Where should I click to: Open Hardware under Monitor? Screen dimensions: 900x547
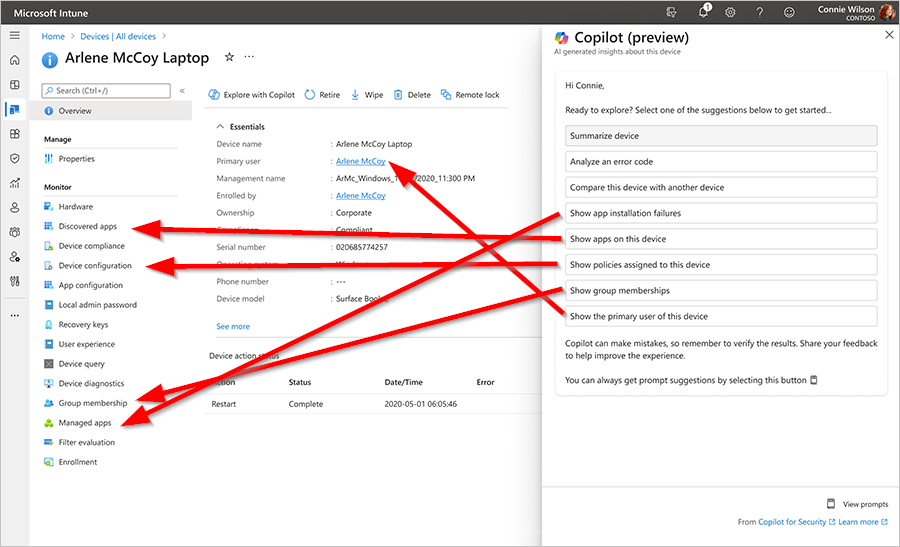pos(68,207)
